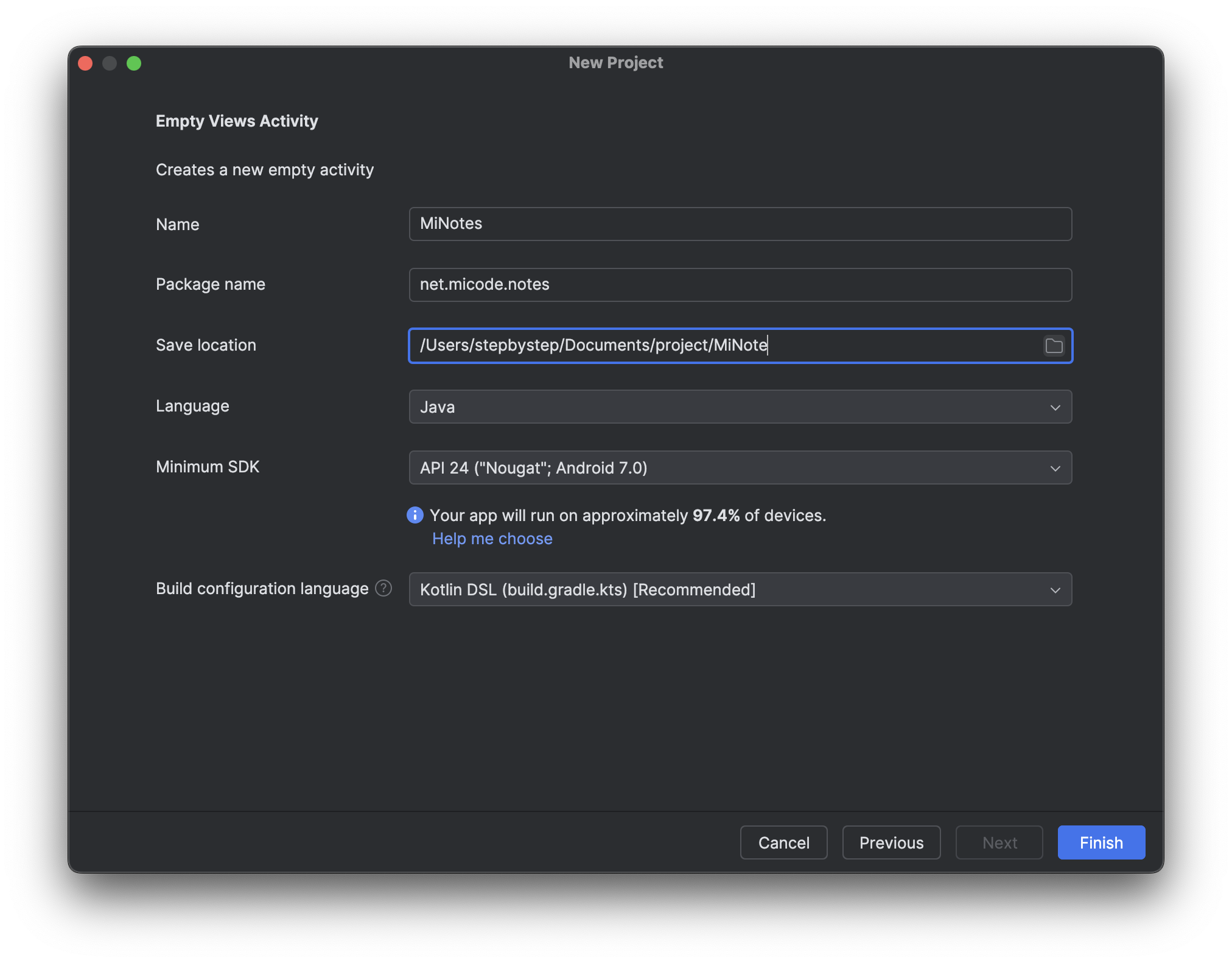Focus the Name field containing MiNotes
The height and width of the screenshot is (963, 1232).
tap(740, 224)
